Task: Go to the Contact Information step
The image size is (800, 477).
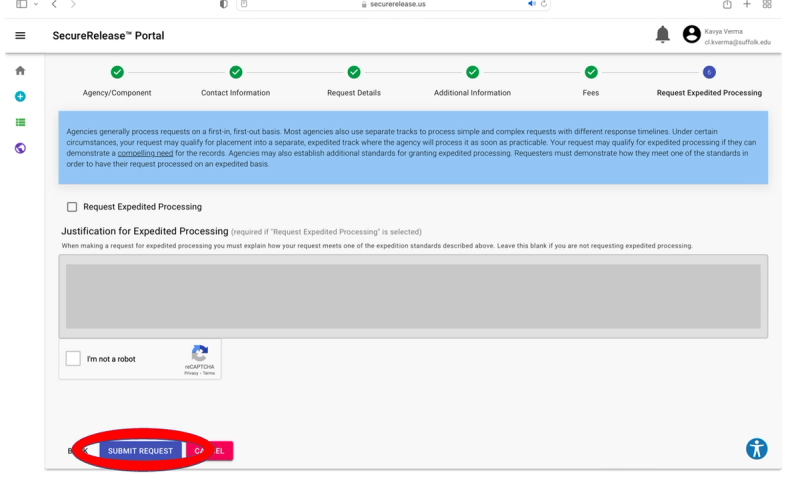Action: point(235,81)
